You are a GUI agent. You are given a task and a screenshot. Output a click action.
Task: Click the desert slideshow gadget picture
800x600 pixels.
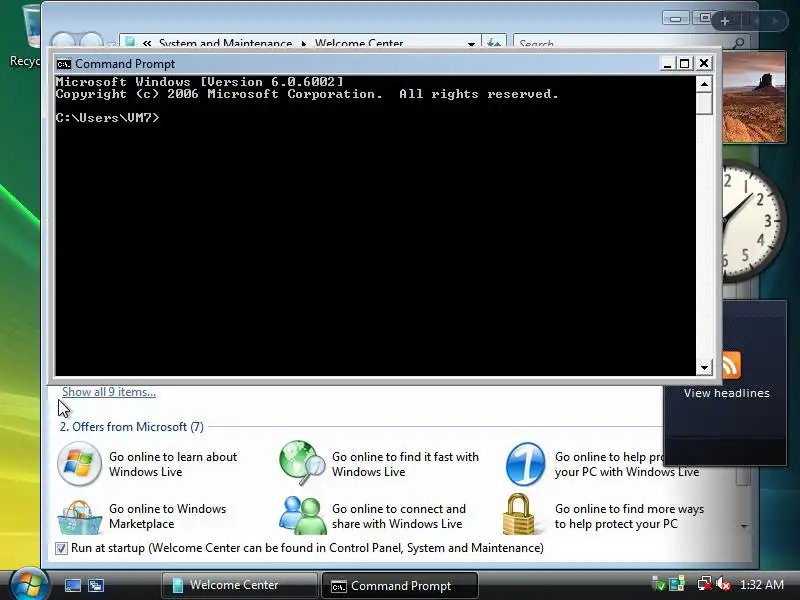[754, 96]
